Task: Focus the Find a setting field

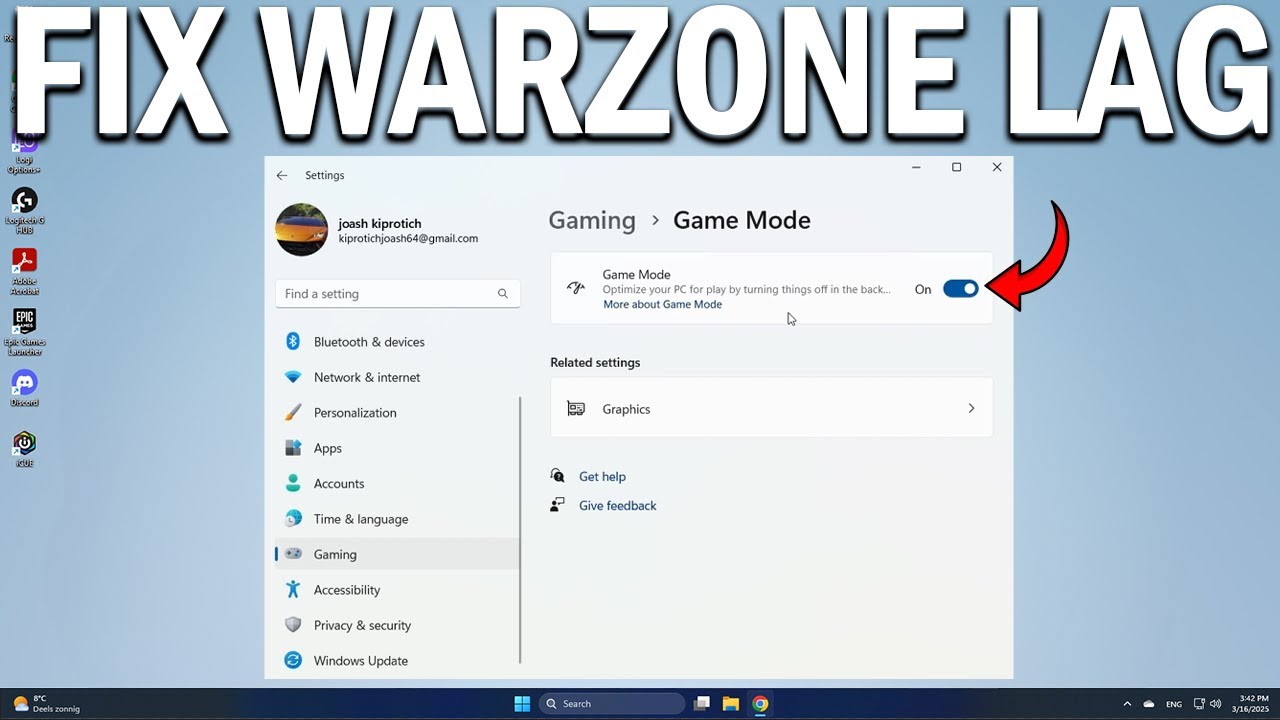Action: (397, 294)
